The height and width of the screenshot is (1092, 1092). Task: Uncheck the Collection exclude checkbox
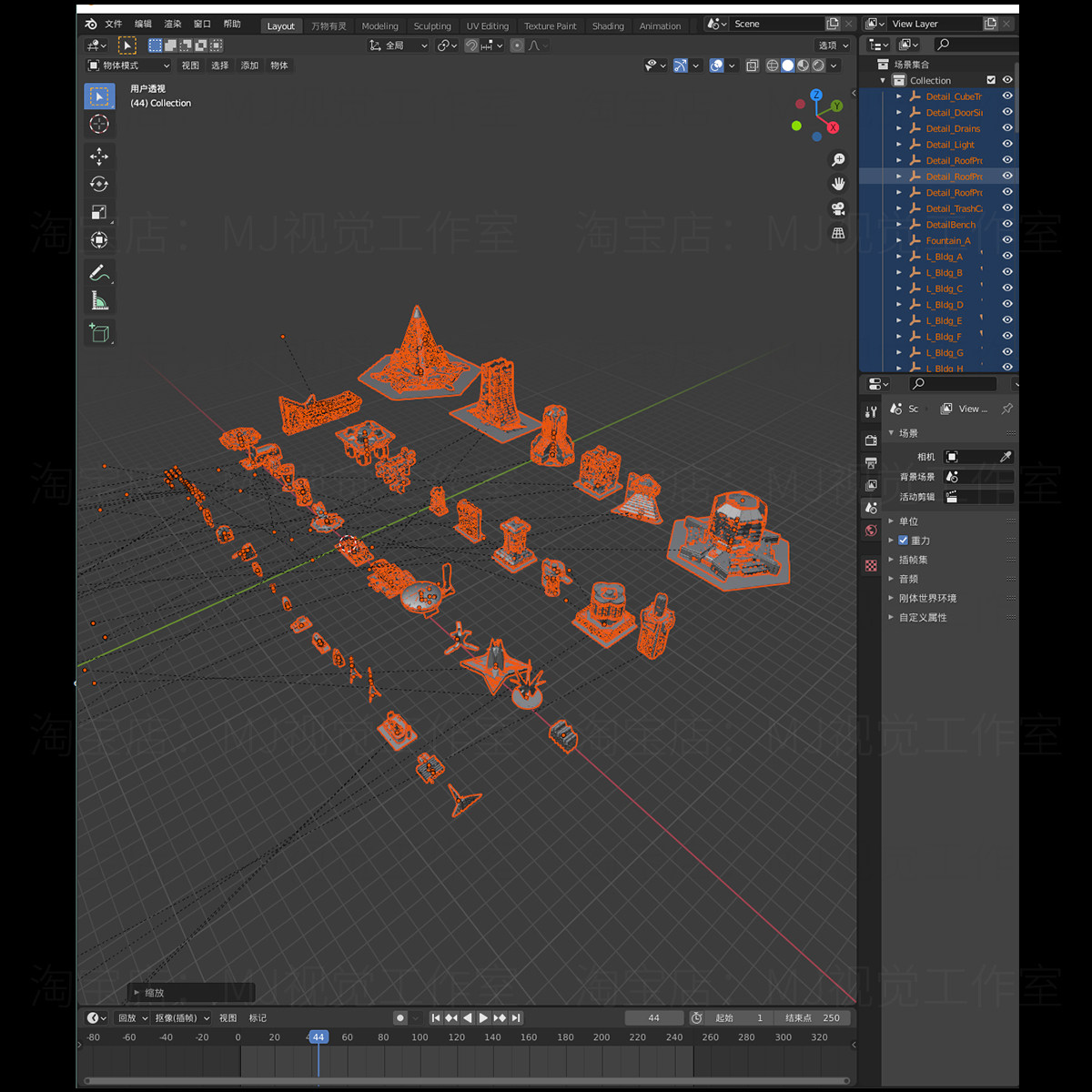(991, 80)
